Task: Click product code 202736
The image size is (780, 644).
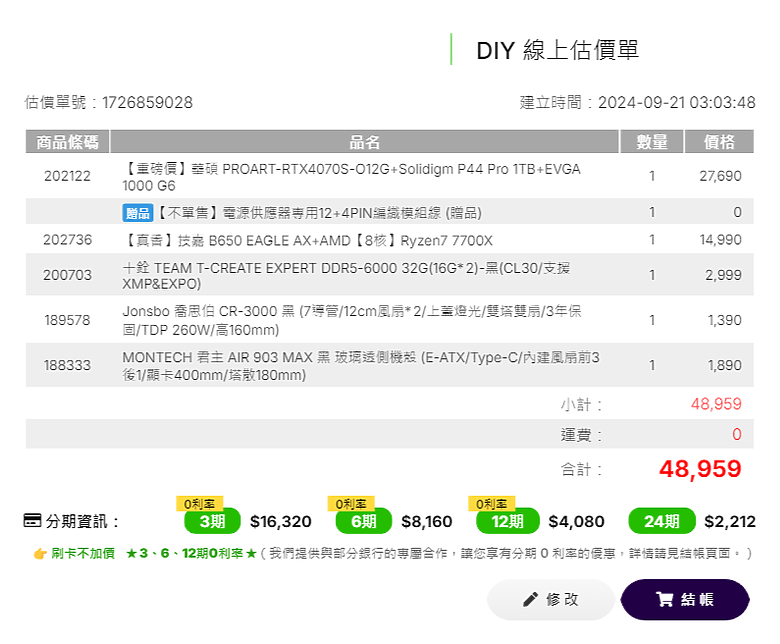Action: pos(67,240)
